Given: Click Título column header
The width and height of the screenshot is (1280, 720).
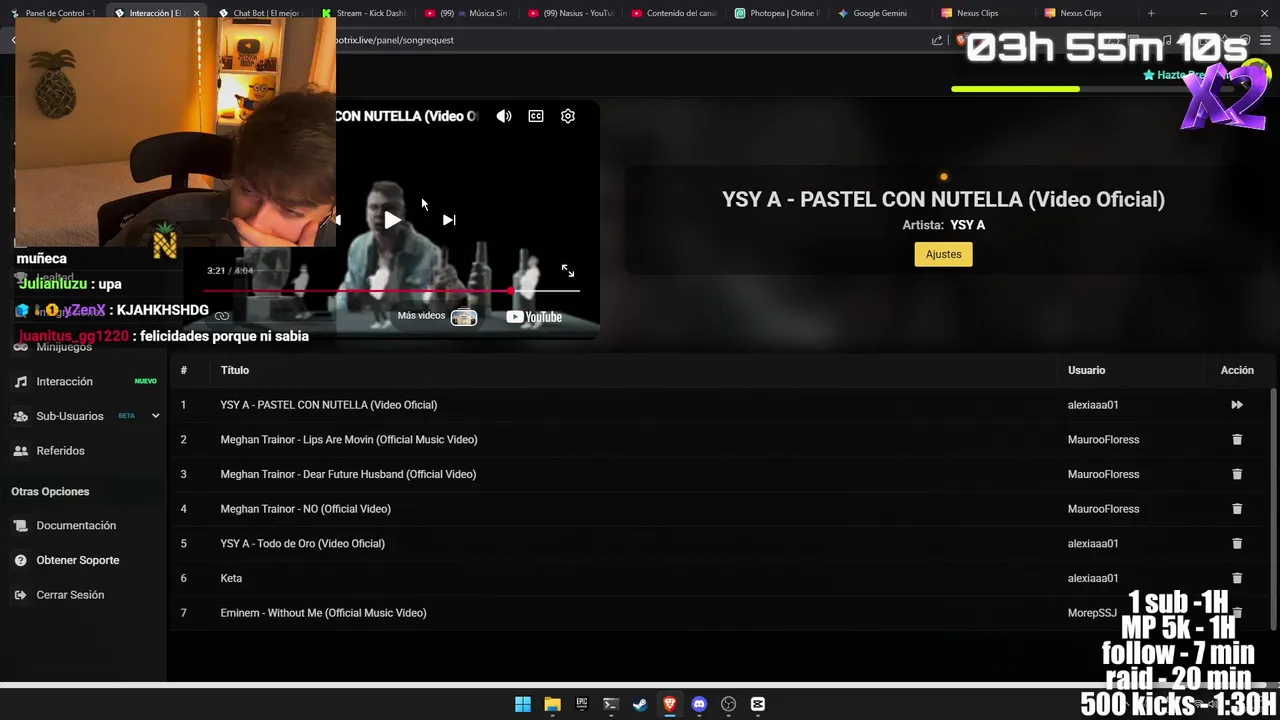Looking at the screenshot, I should (x=235, y=370).
